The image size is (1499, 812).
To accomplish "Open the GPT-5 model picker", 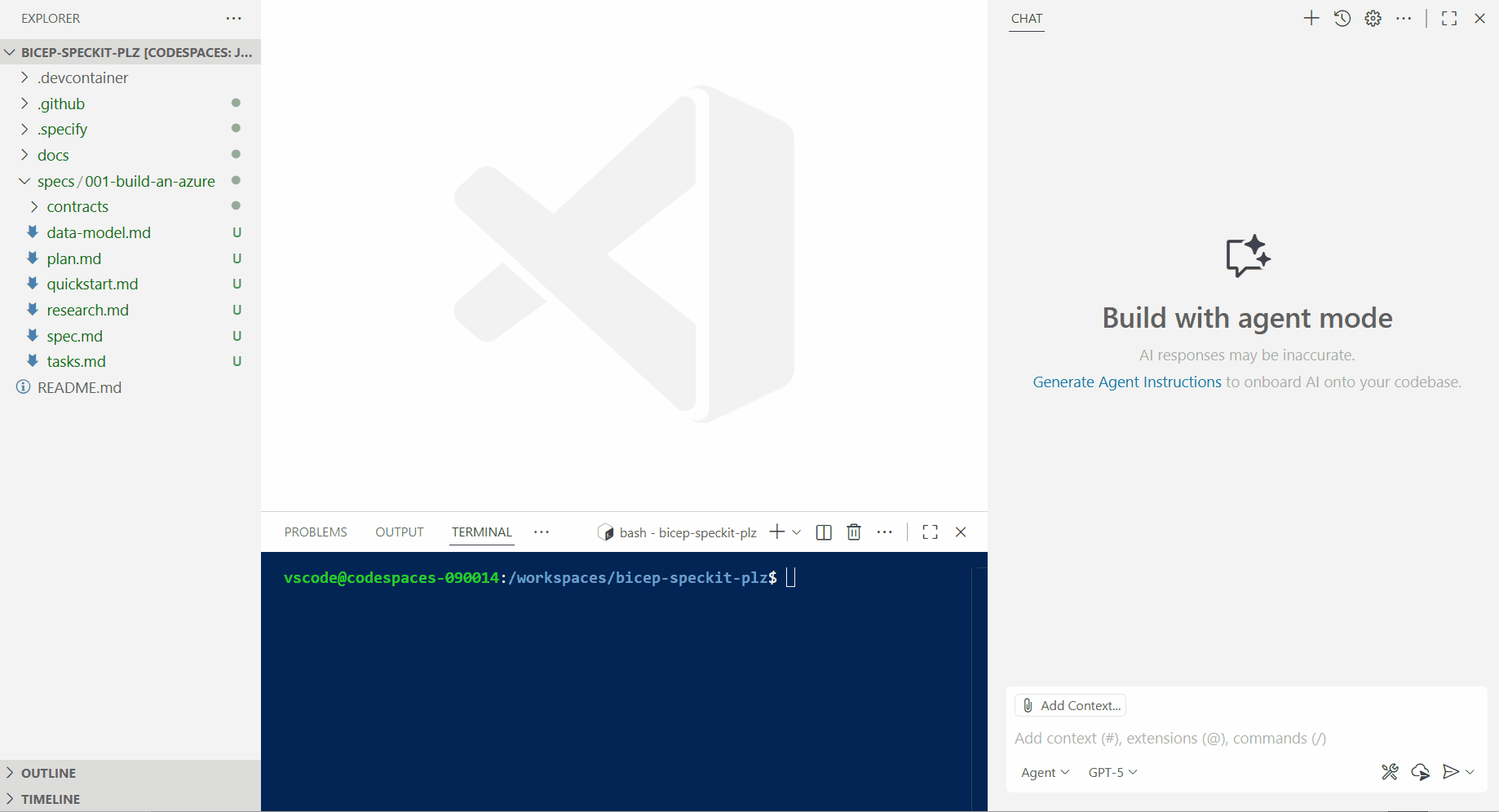I will pyautogui.click(x=1112, y=773).
